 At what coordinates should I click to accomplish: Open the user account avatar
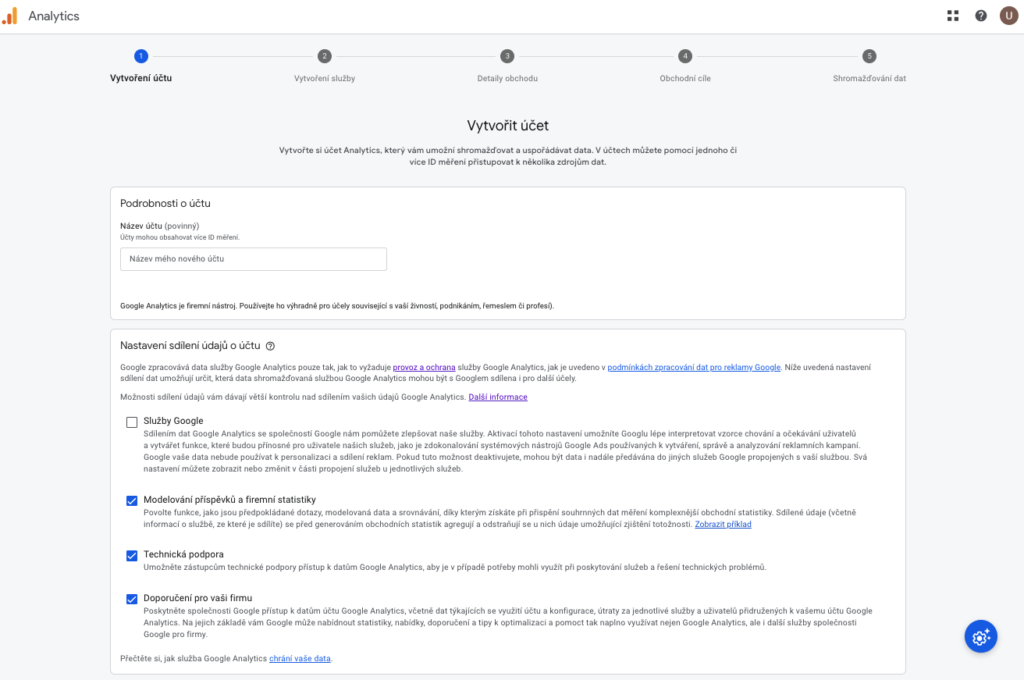tap(1008, 16)
